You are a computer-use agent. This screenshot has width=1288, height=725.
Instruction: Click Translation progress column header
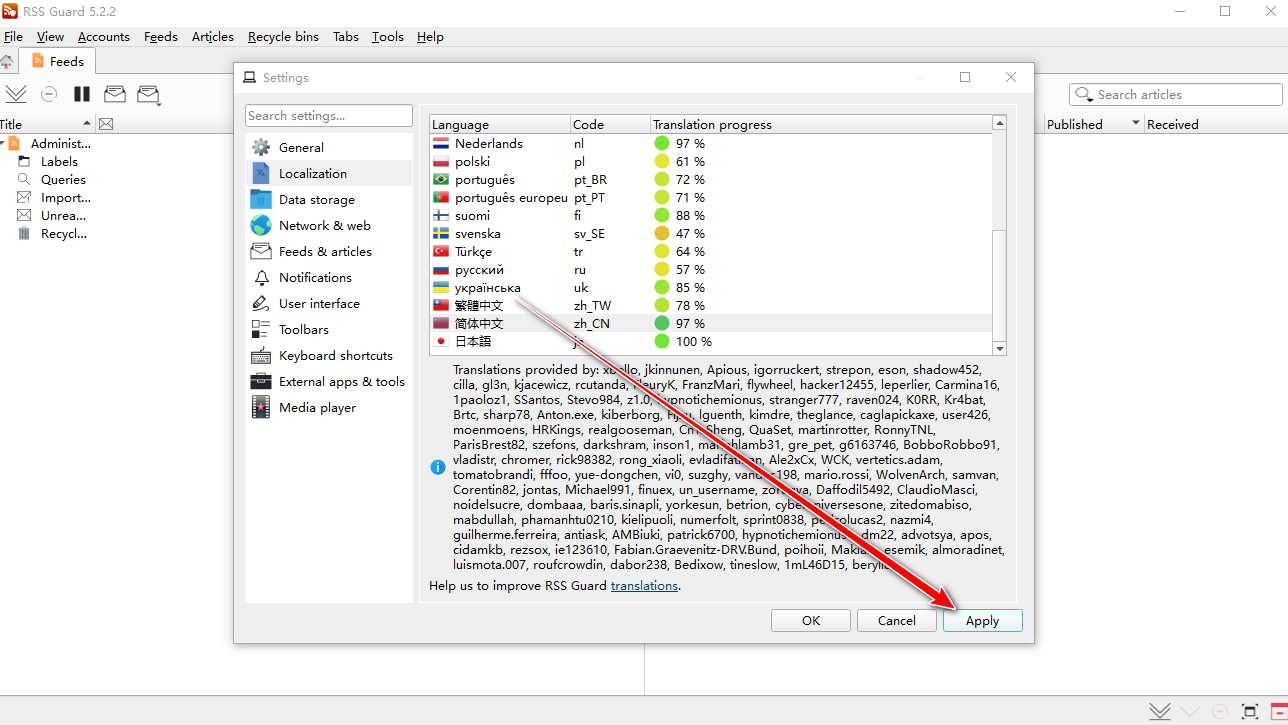(821, 124)
